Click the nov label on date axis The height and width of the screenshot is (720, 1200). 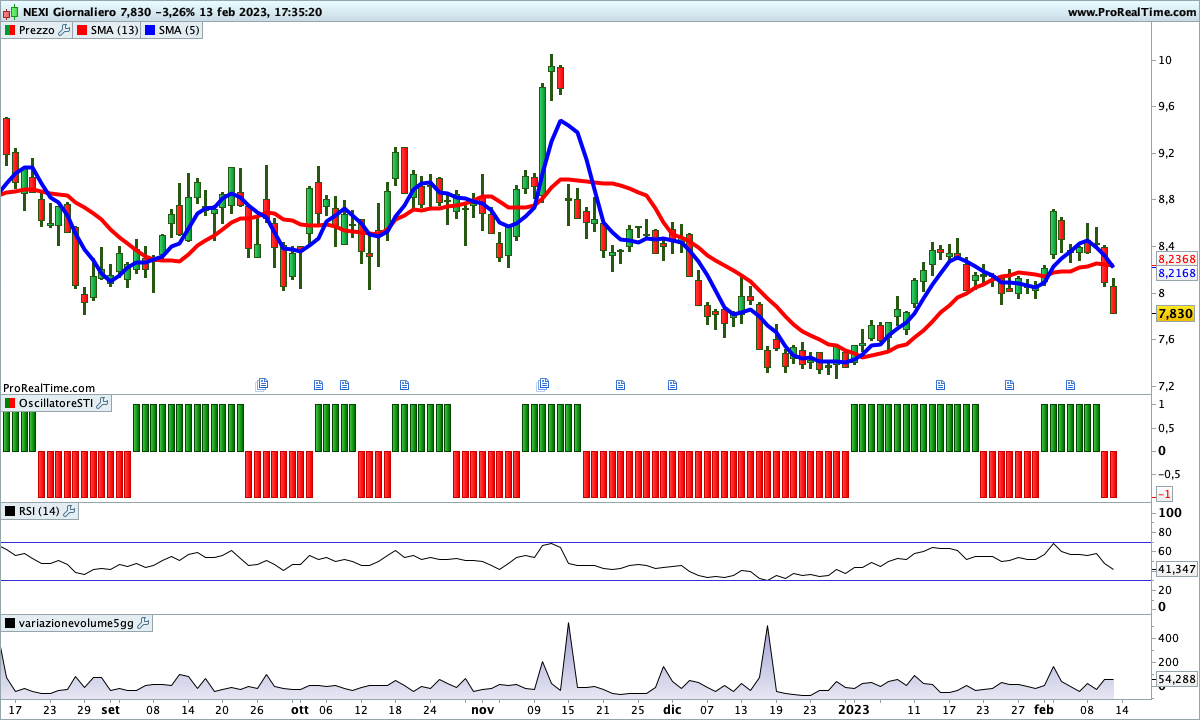[x=483, y=709]
